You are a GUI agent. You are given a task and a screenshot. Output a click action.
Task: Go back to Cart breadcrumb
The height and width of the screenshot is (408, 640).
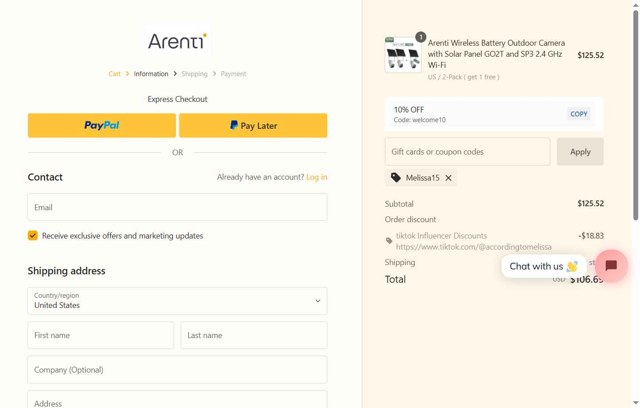pos(114,74)
